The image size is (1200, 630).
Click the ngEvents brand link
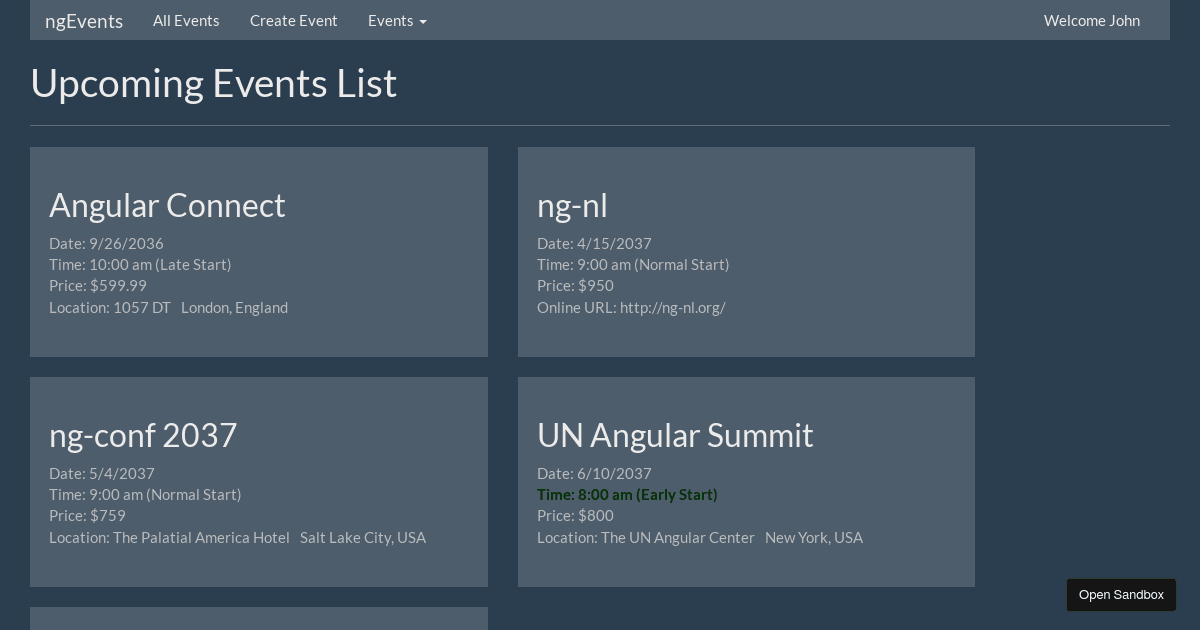pos(84,21)
